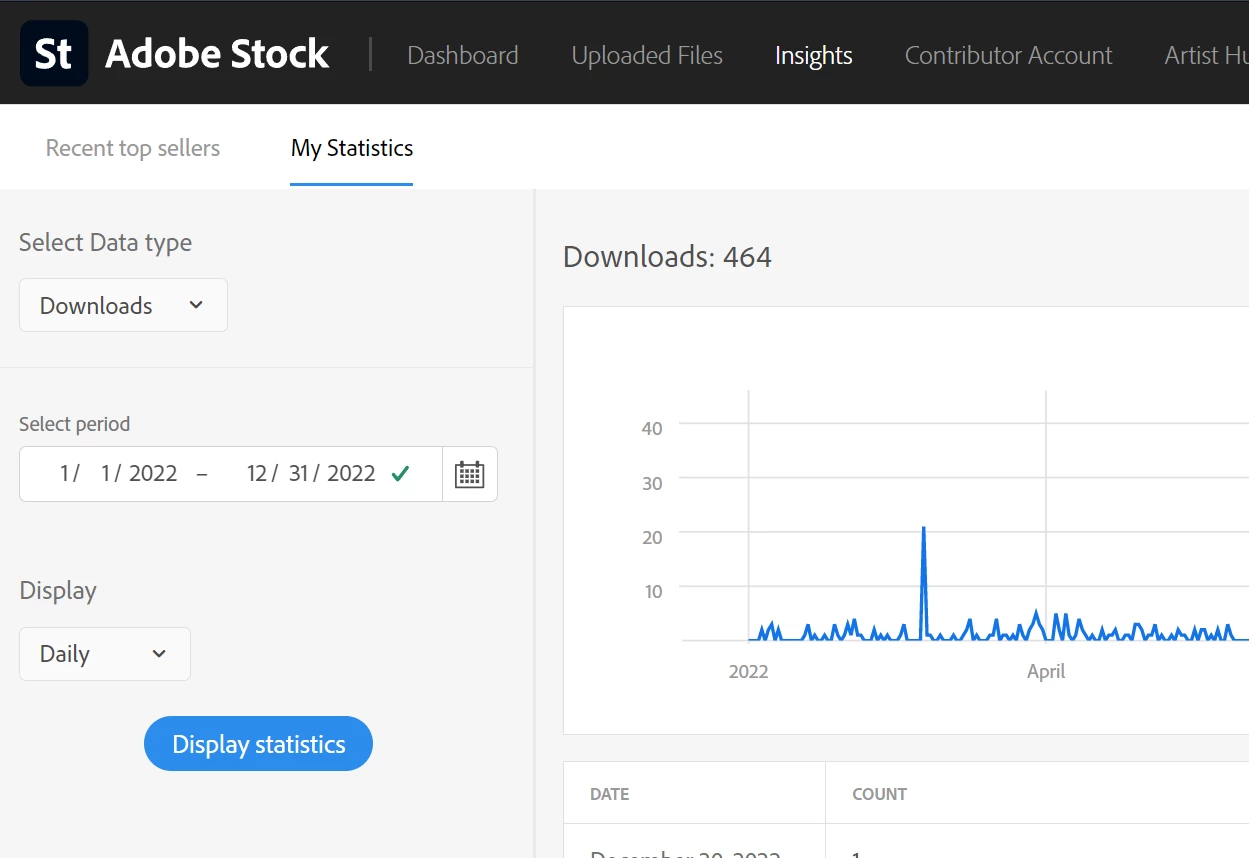Click the green date validation checkmark

pos(400,474)
